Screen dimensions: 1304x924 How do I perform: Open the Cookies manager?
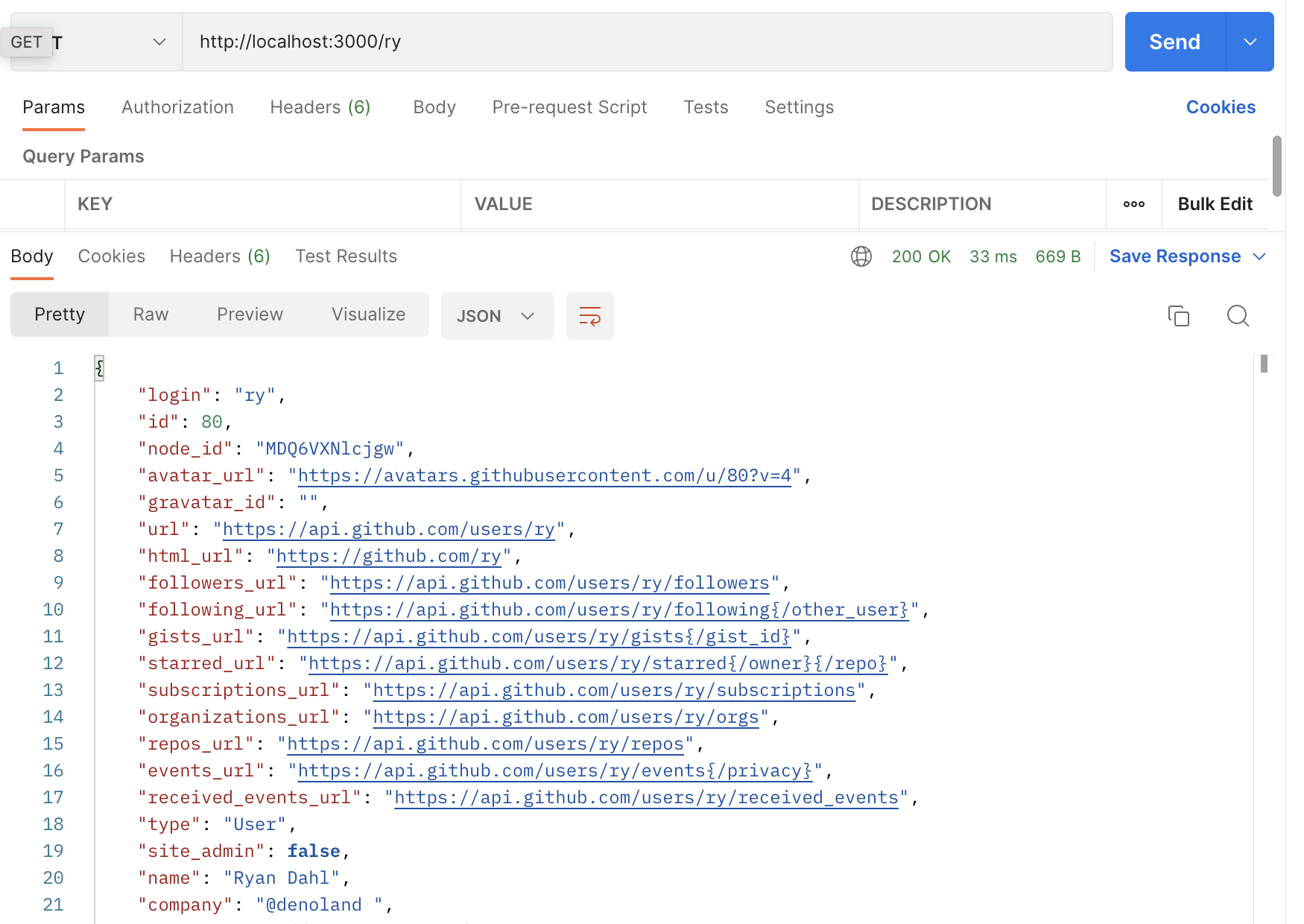click(1221, 107)
